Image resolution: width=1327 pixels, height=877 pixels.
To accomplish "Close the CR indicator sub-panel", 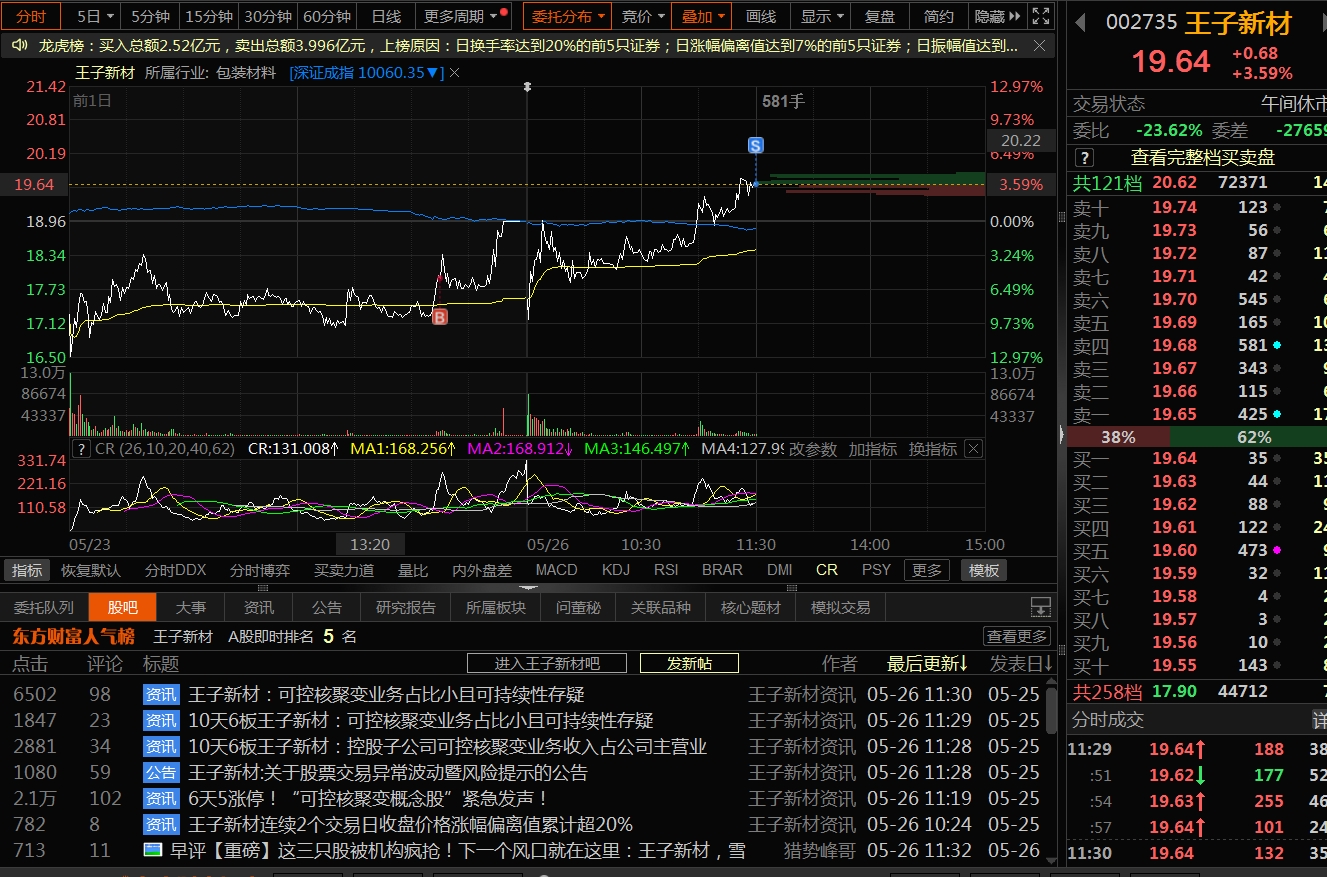I will 973,449.
